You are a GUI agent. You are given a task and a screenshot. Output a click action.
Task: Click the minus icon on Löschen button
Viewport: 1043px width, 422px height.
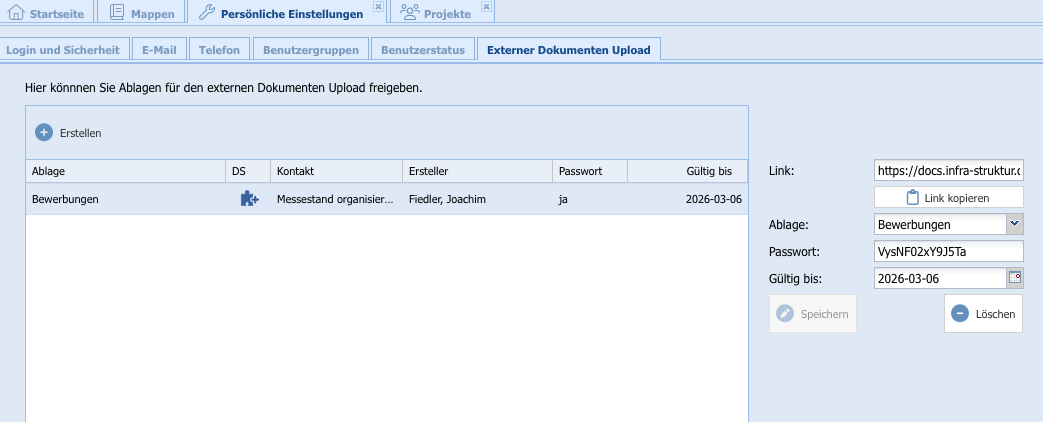[x=959, y=314]
